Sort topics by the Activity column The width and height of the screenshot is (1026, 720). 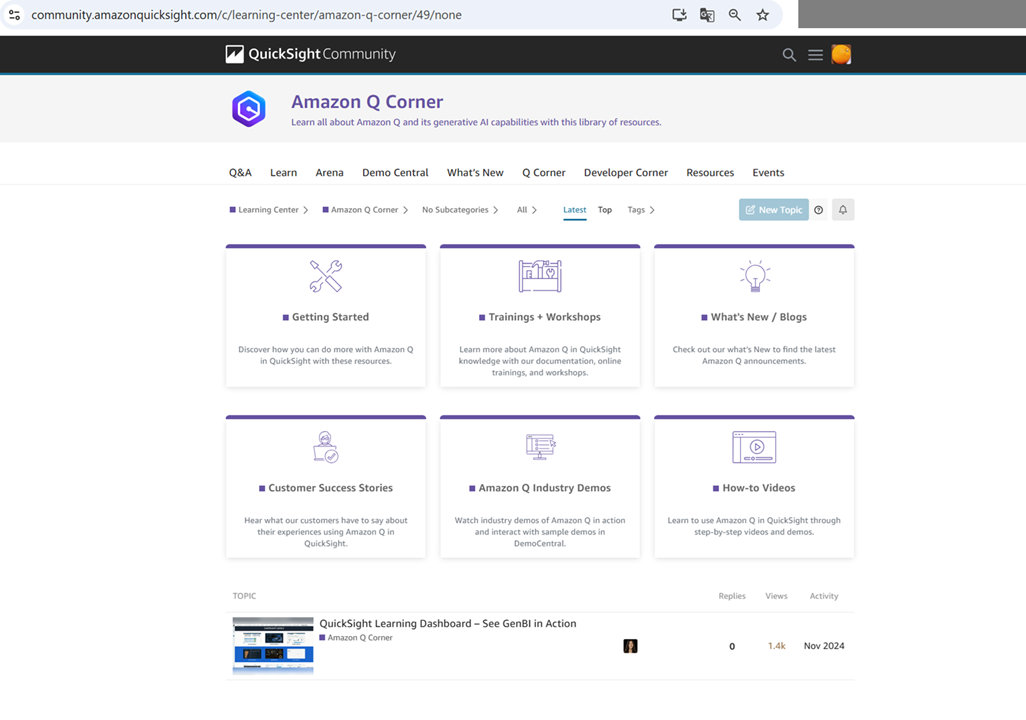tap(824, 596)
